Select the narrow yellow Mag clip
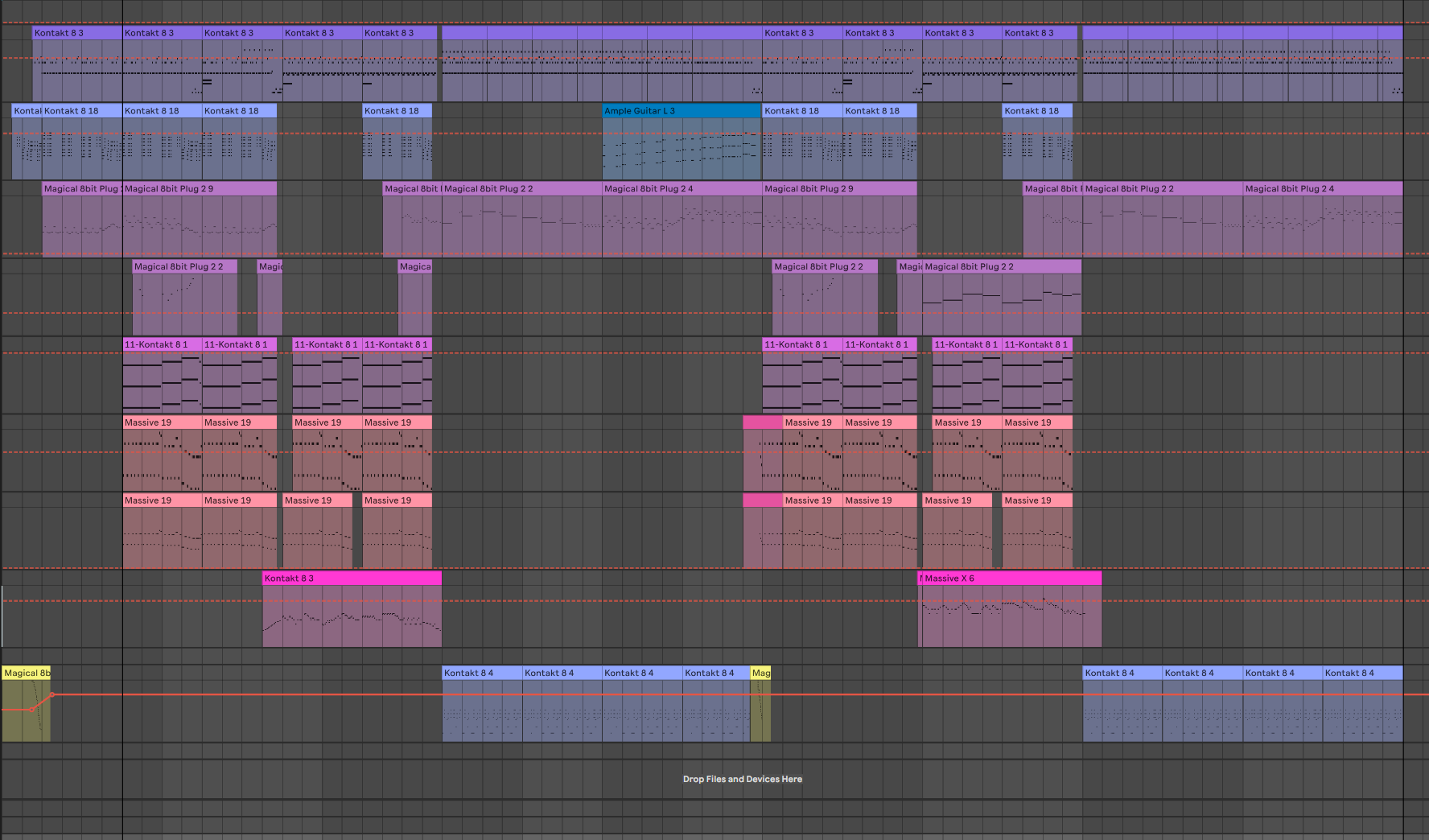The width and height of the screenshot is (1429, 840). click(x=760, y=703)
